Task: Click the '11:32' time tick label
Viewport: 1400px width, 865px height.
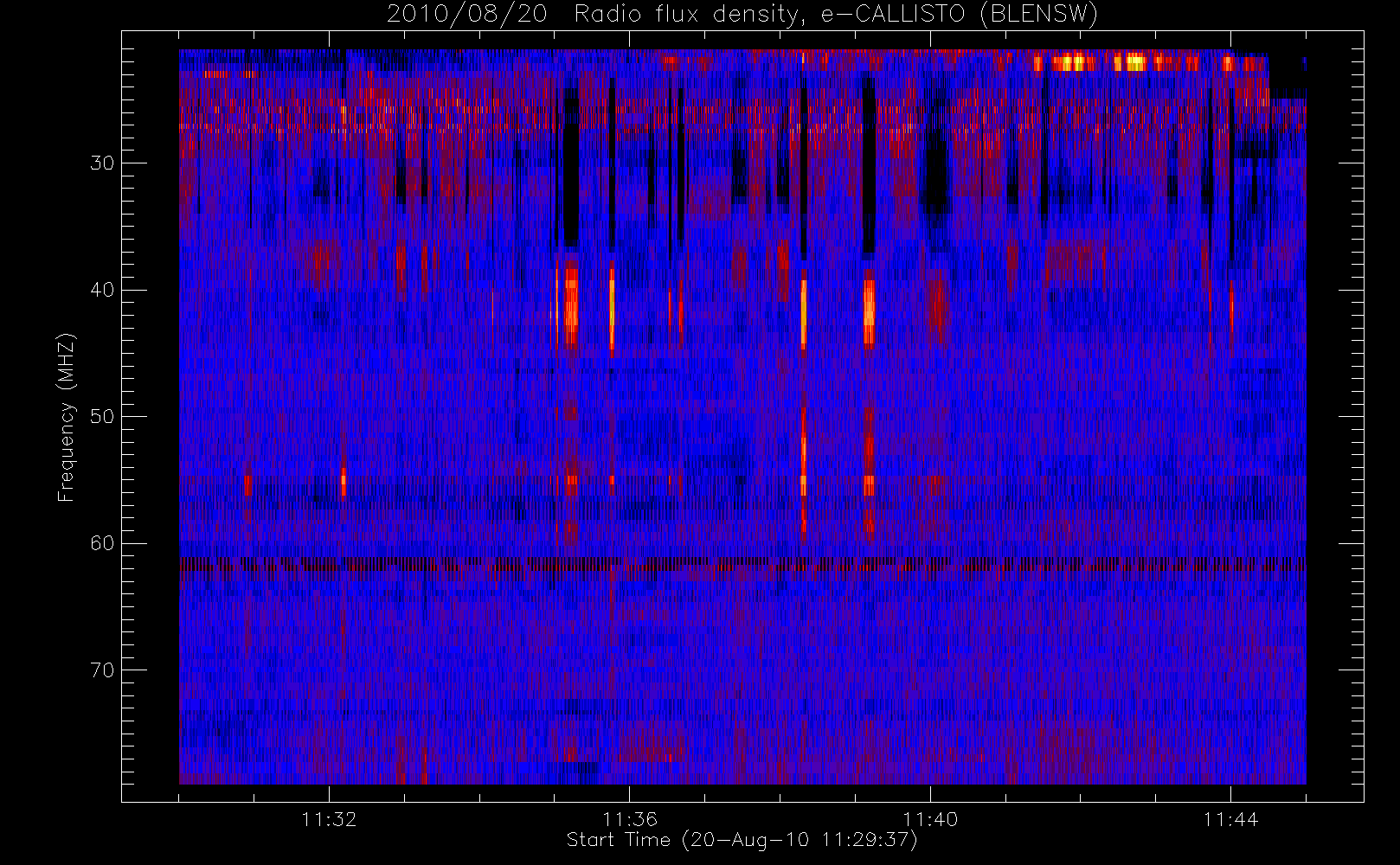Action: click(x=329, y=819)
